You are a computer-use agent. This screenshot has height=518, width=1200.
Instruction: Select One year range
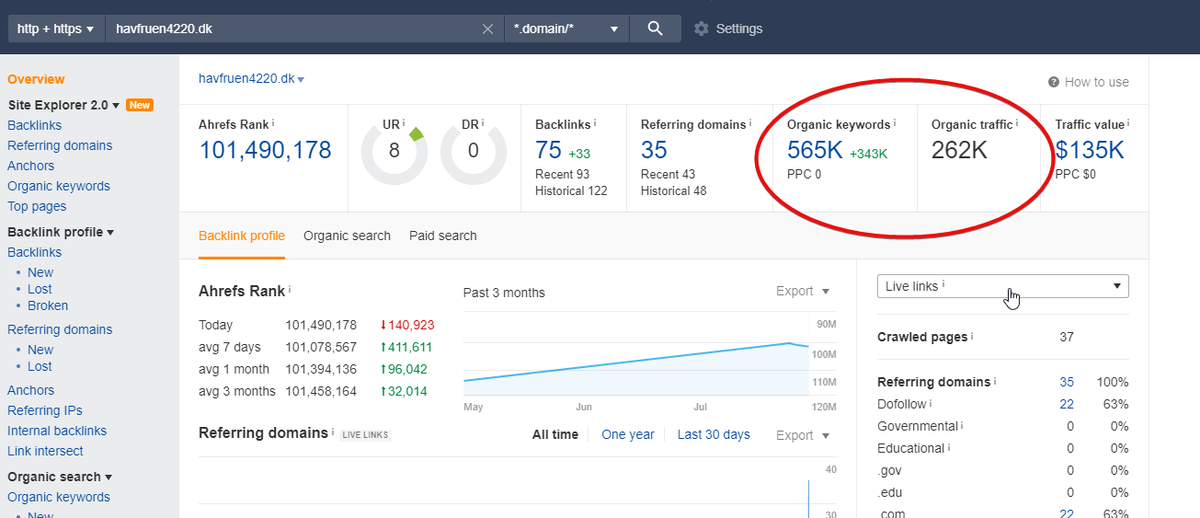tap(628, 435)
